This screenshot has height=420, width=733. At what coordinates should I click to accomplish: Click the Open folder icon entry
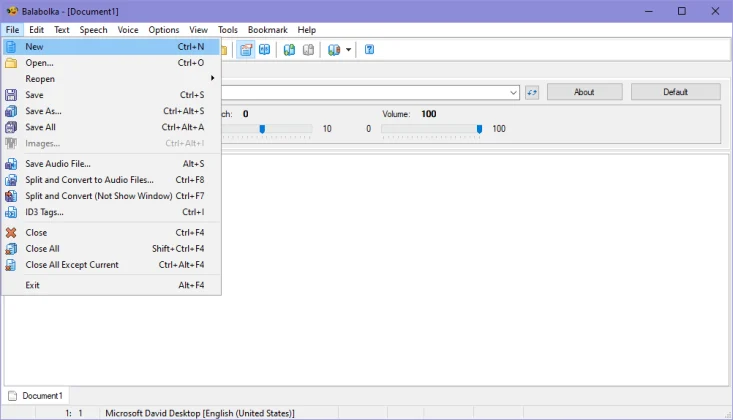[x=39, y=63]
